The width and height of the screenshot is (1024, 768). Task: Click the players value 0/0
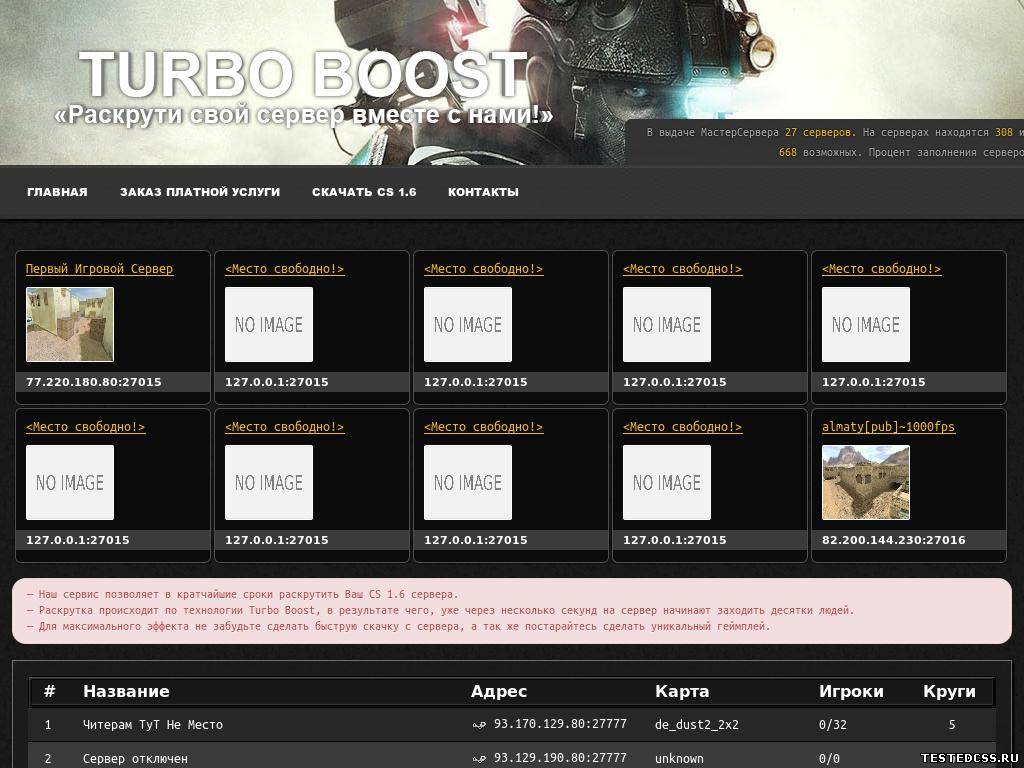(x=829, y=759)
